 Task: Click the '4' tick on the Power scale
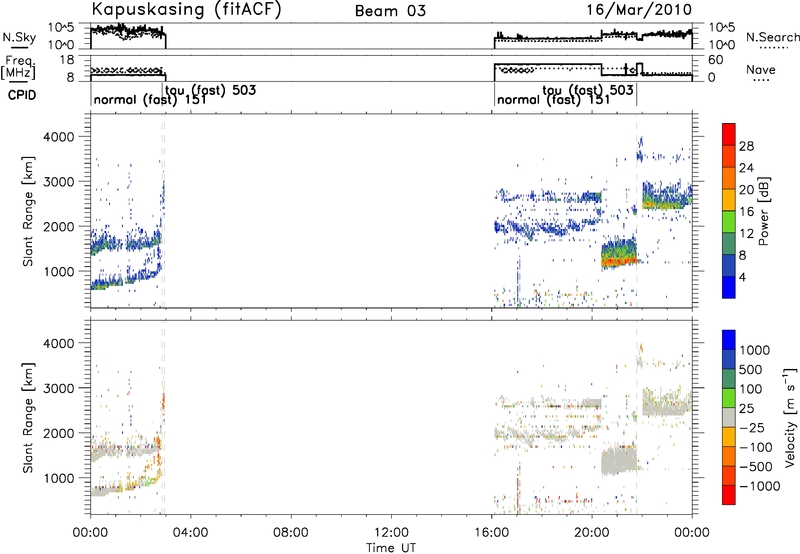[742, 277]
